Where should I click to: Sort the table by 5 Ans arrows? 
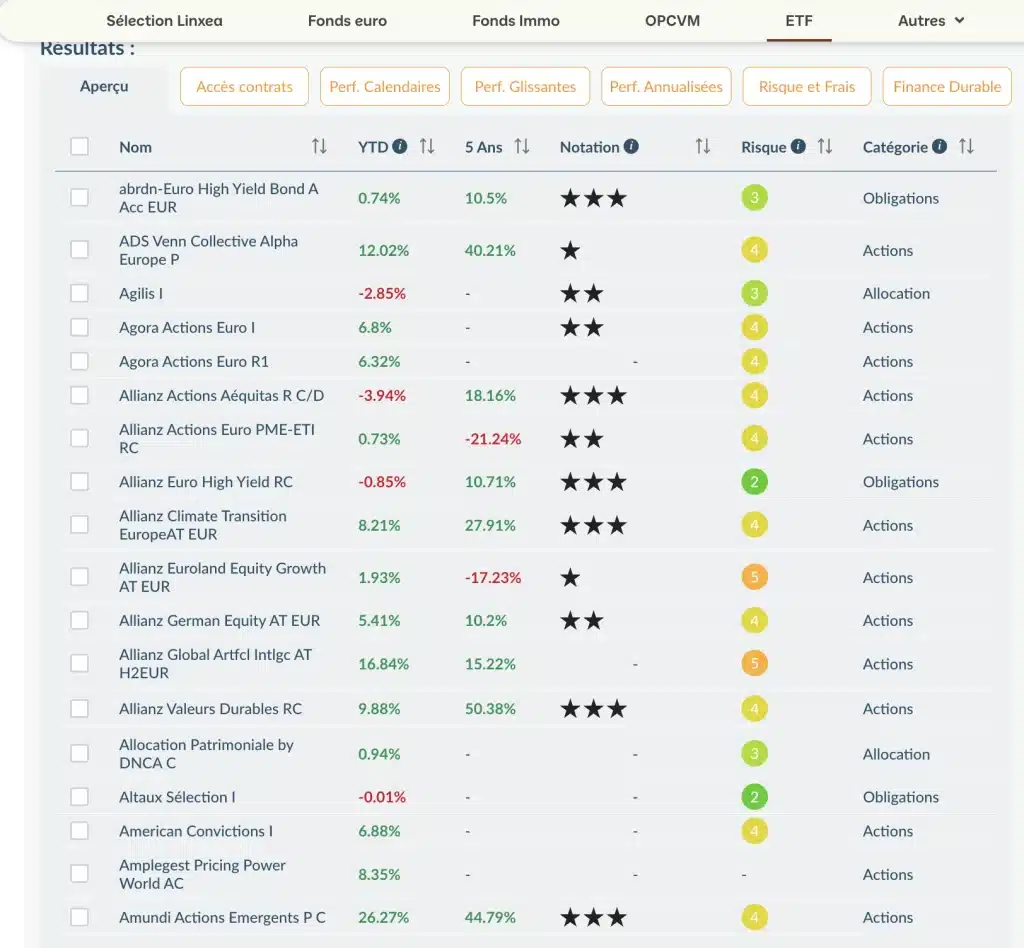tap(521, 146)
